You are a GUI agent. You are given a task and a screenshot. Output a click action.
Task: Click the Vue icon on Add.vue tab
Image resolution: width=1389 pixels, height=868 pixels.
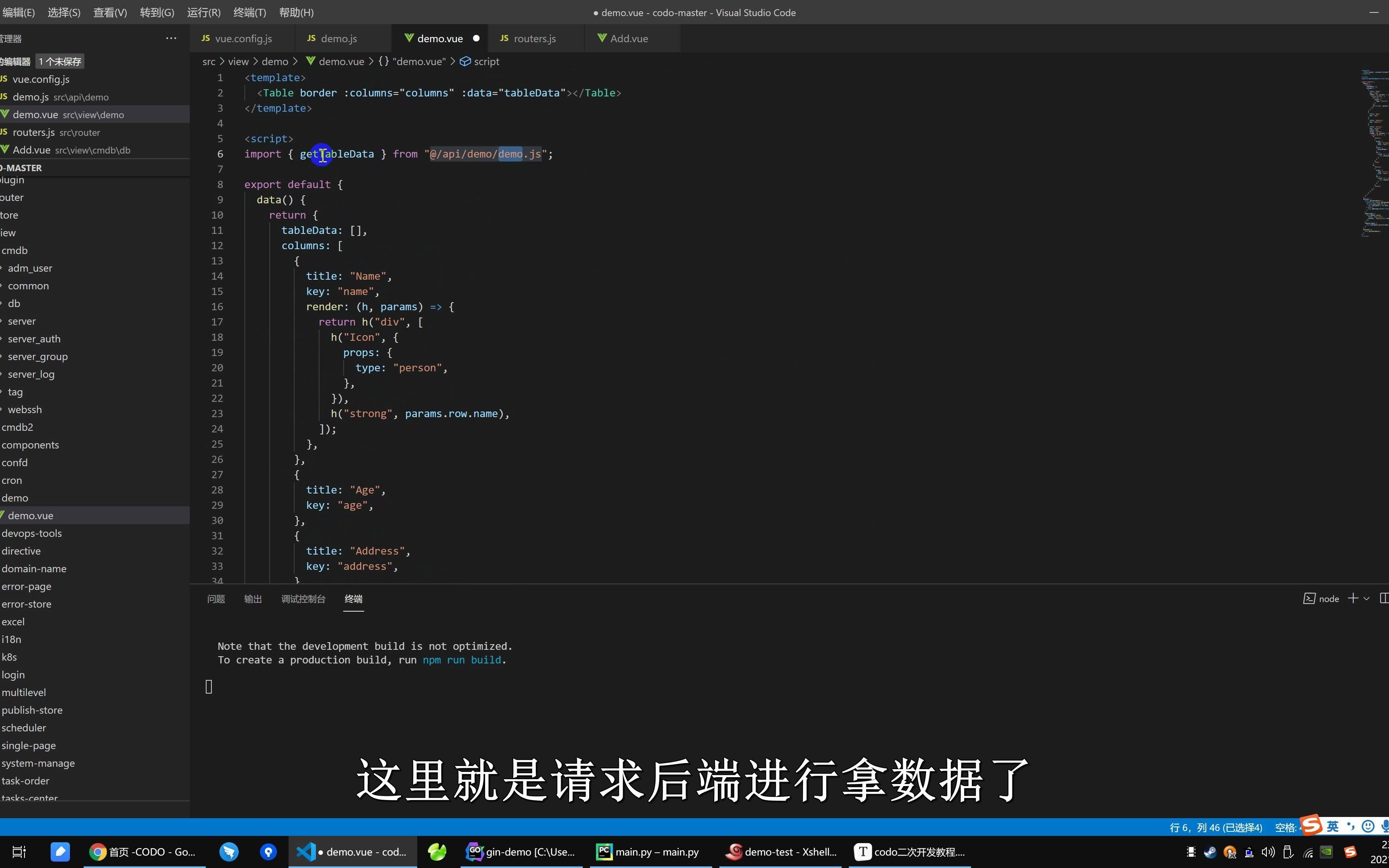click(602, 38)
